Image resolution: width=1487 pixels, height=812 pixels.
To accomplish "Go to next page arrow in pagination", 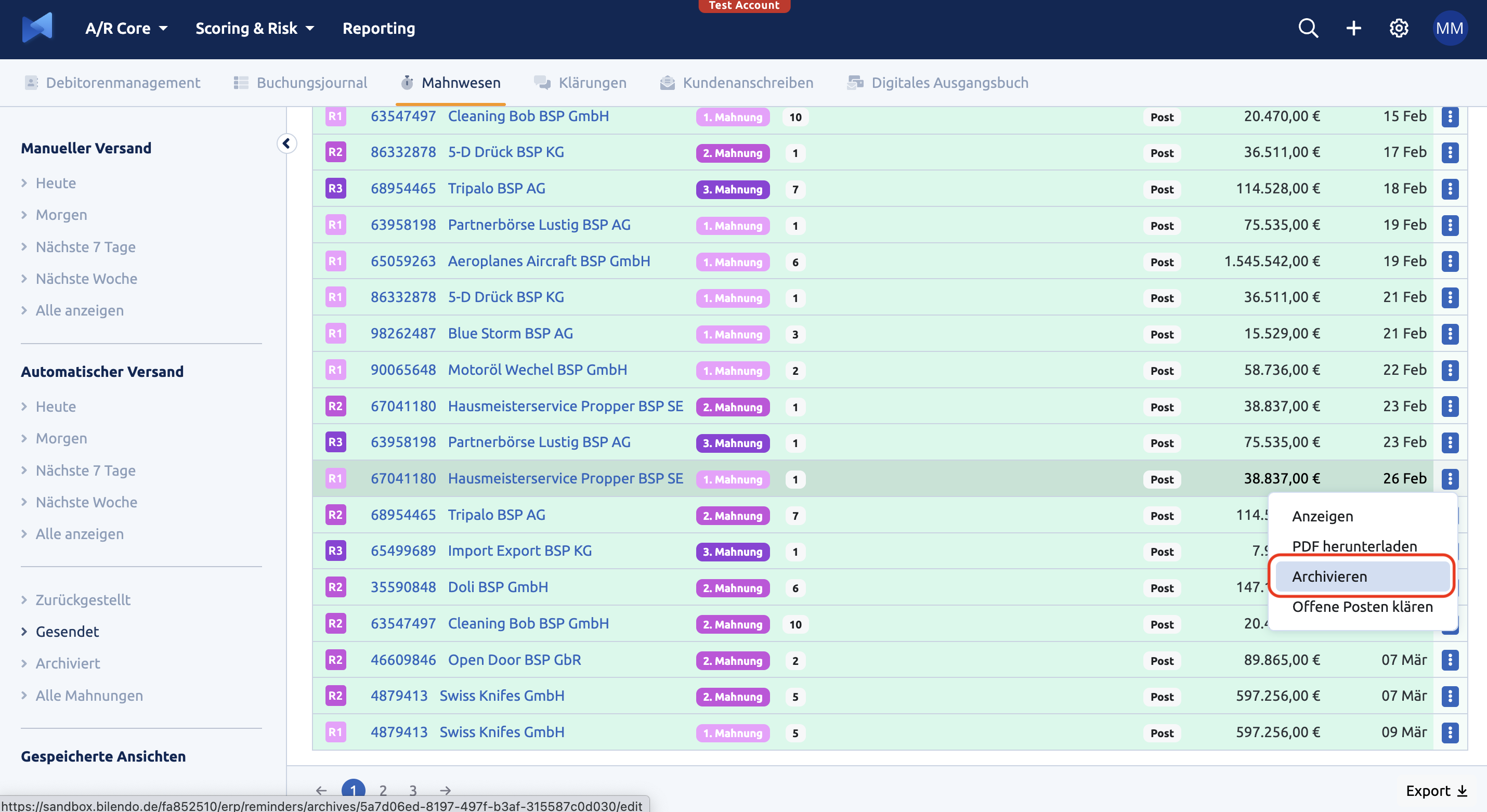I will (445, 790).
